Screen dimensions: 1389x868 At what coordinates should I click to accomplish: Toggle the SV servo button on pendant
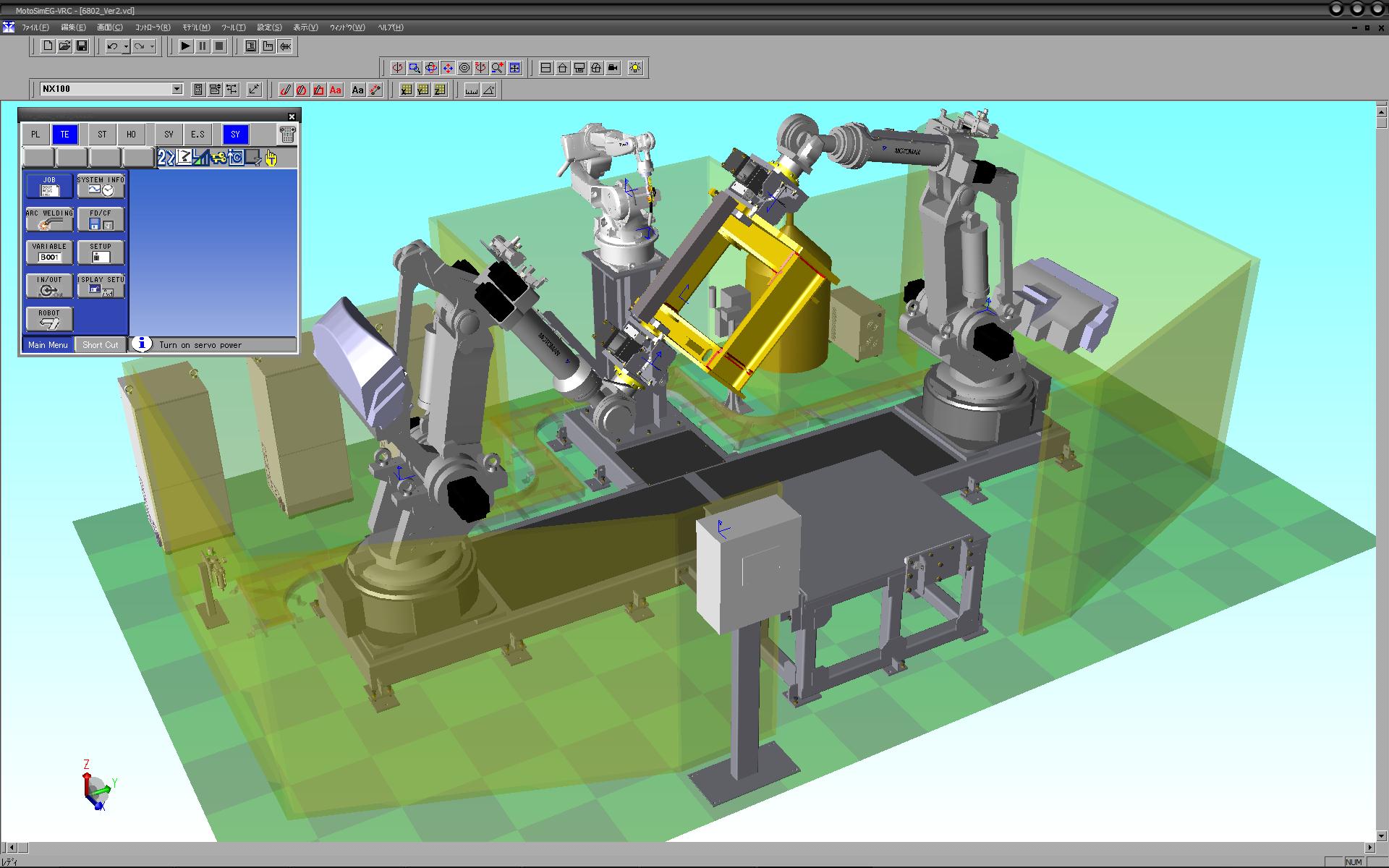pyautogui.click(x=169, y=135)
